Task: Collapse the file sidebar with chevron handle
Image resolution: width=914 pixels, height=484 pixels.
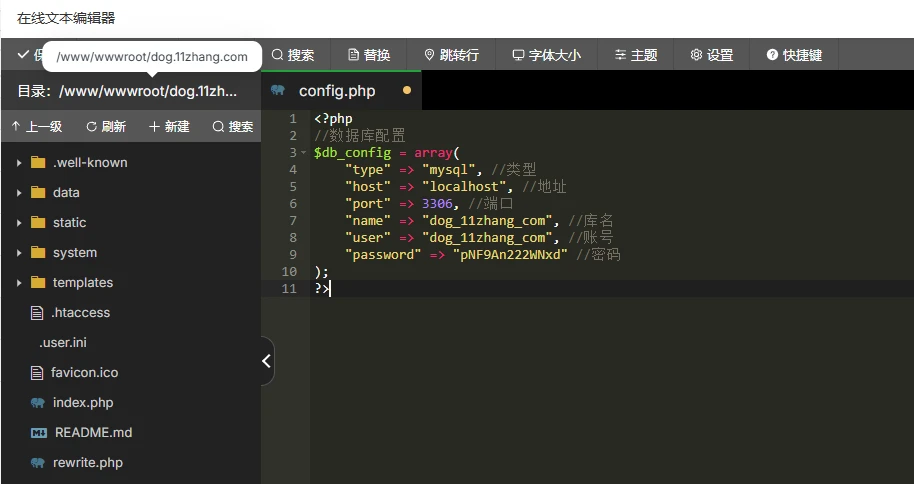Action: (x=267, y=361)
